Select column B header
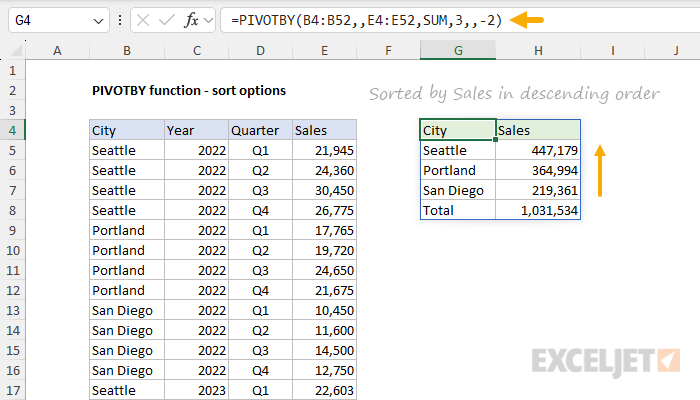This screenshot has width=700, height=400. point(127,50)
